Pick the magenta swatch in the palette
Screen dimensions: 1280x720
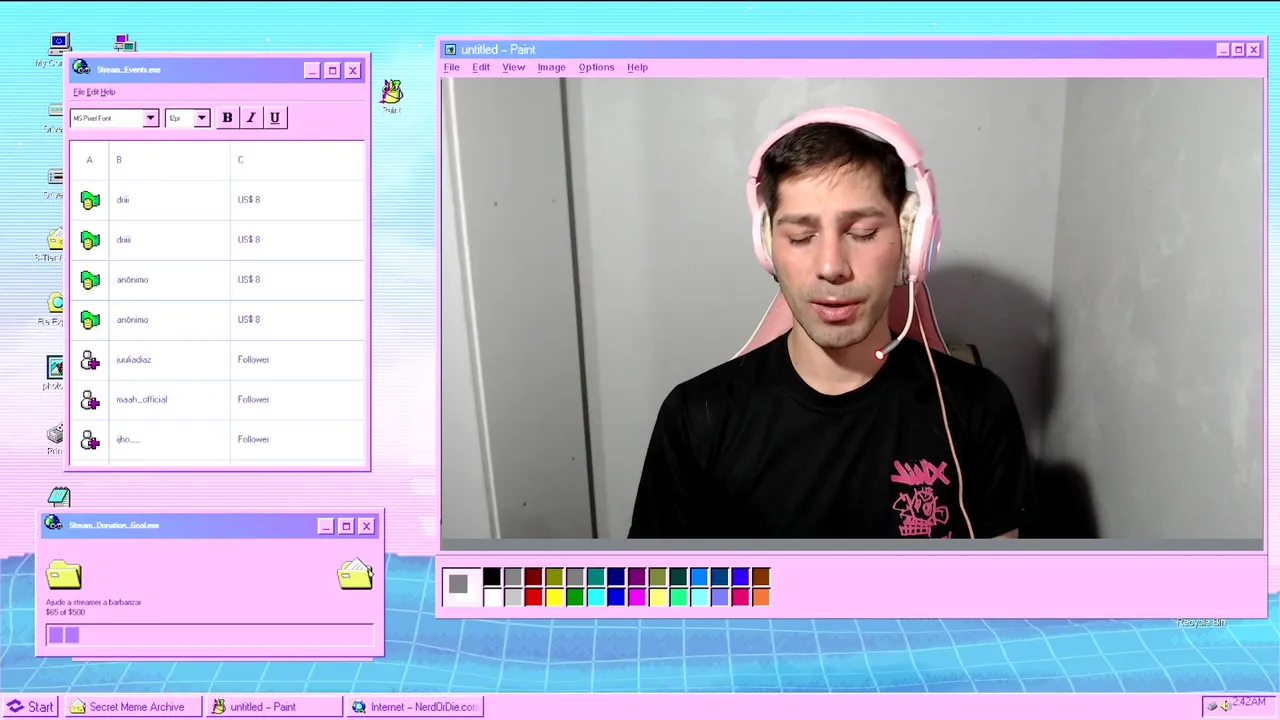tap(637, 597)
